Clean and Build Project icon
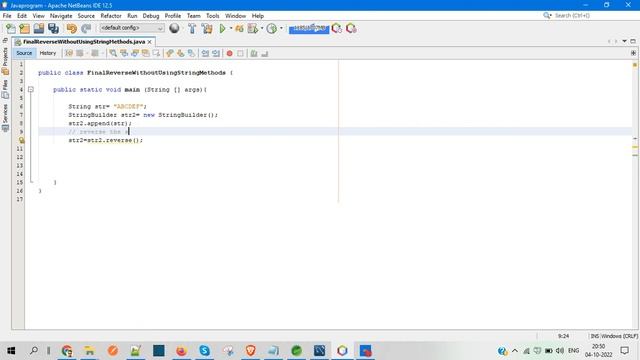This screenshot has width=640, height=360. tap(207, 28)
